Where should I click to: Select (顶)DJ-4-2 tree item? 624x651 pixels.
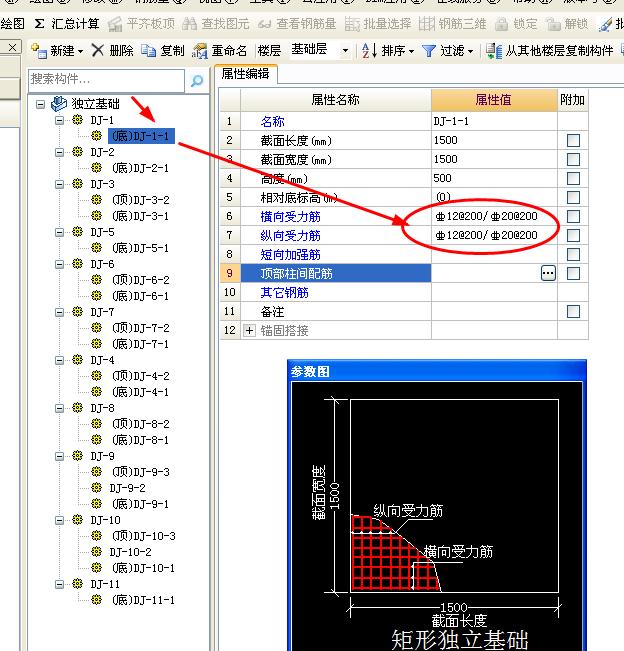tap(140, 375)
